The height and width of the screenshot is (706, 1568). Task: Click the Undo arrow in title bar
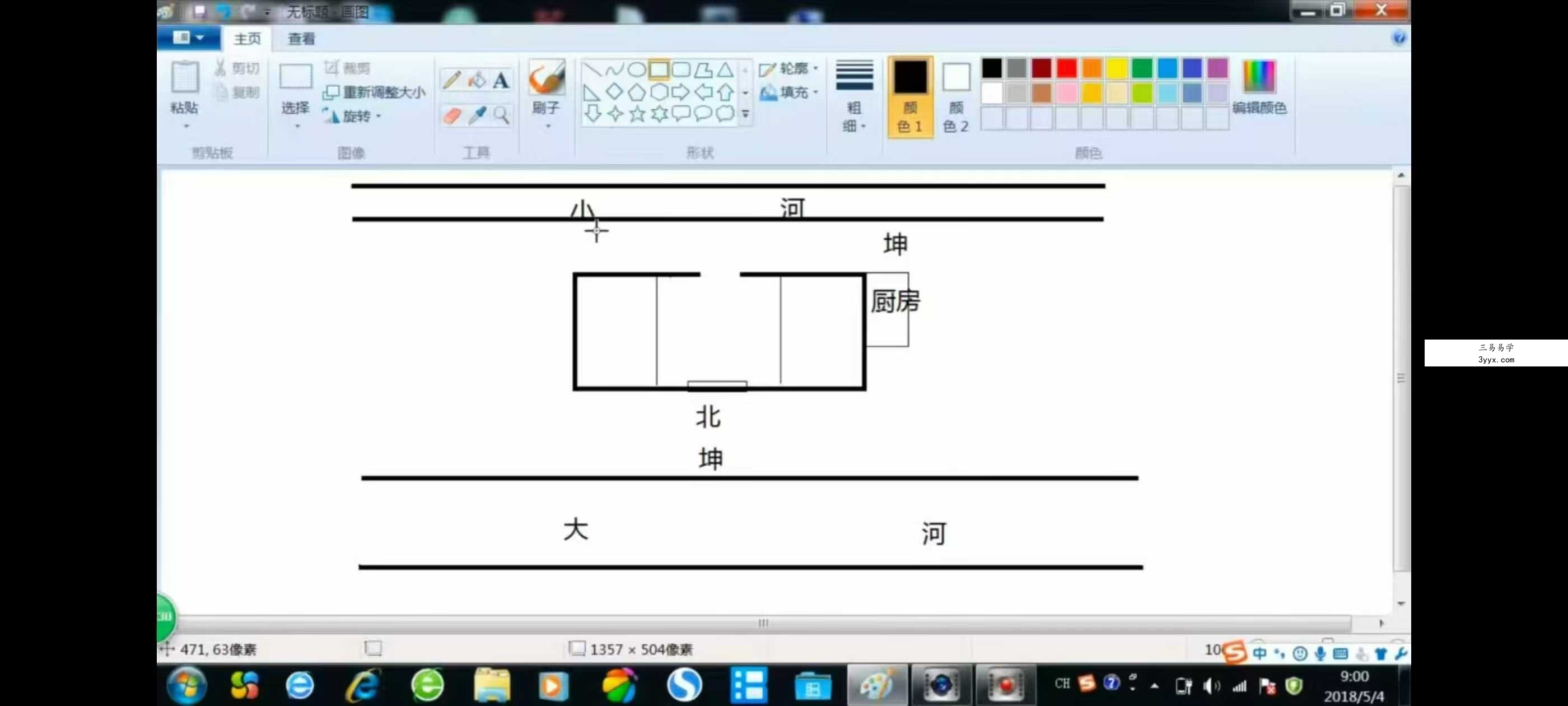pos(223,12)
